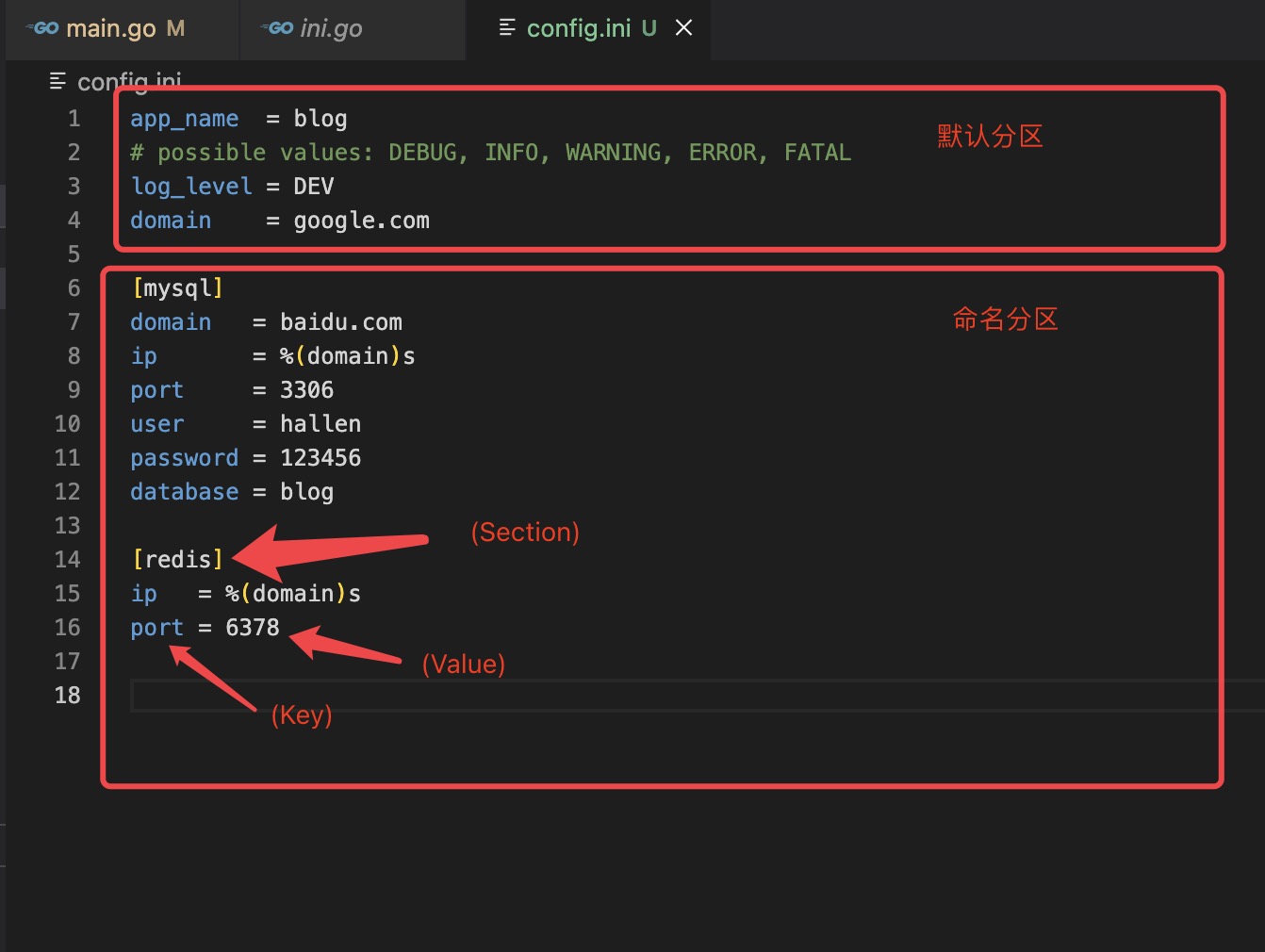Click the app_name key on line 1
The width and height of the screenshot is (1265, 952).
[184, 119]
